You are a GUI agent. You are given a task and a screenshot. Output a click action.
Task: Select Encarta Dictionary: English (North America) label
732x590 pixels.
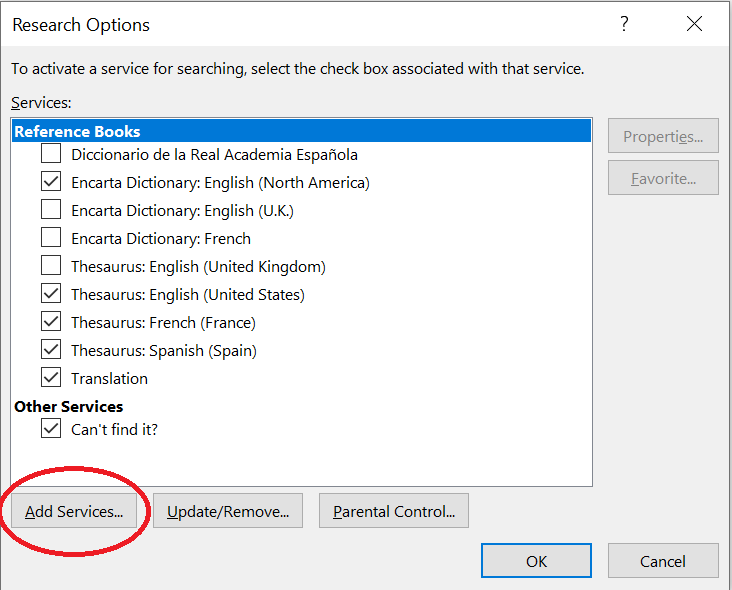(220, 183)
